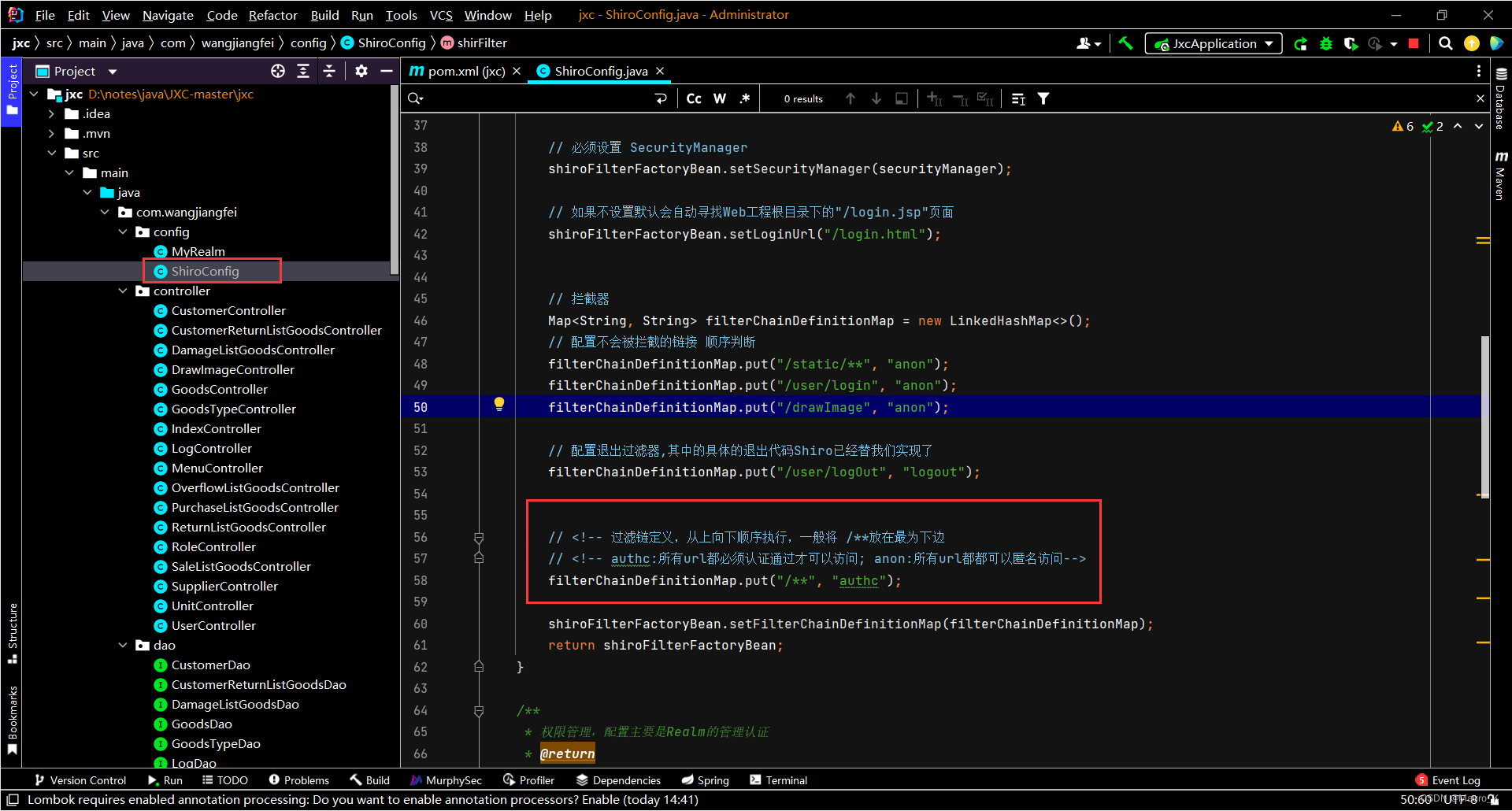
Task: Open JxcApplication run configuration dropdown
Action: (1213, 43)
